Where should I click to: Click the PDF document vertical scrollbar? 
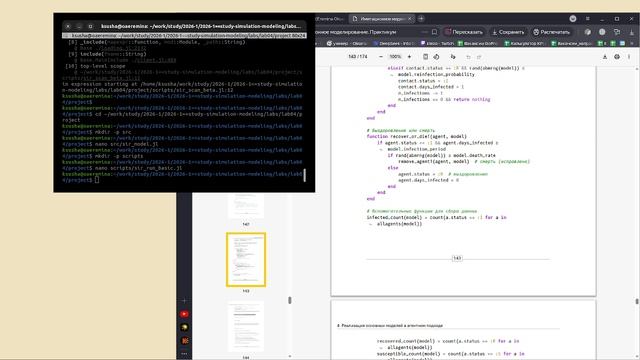[637, 302]
